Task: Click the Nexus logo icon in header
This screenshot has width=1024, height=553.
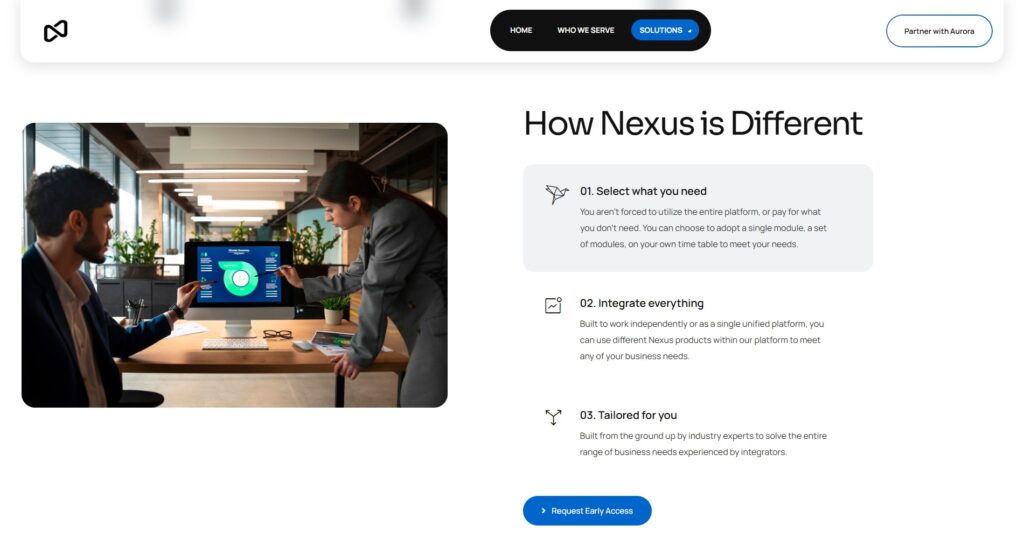Action: (56, 31)
